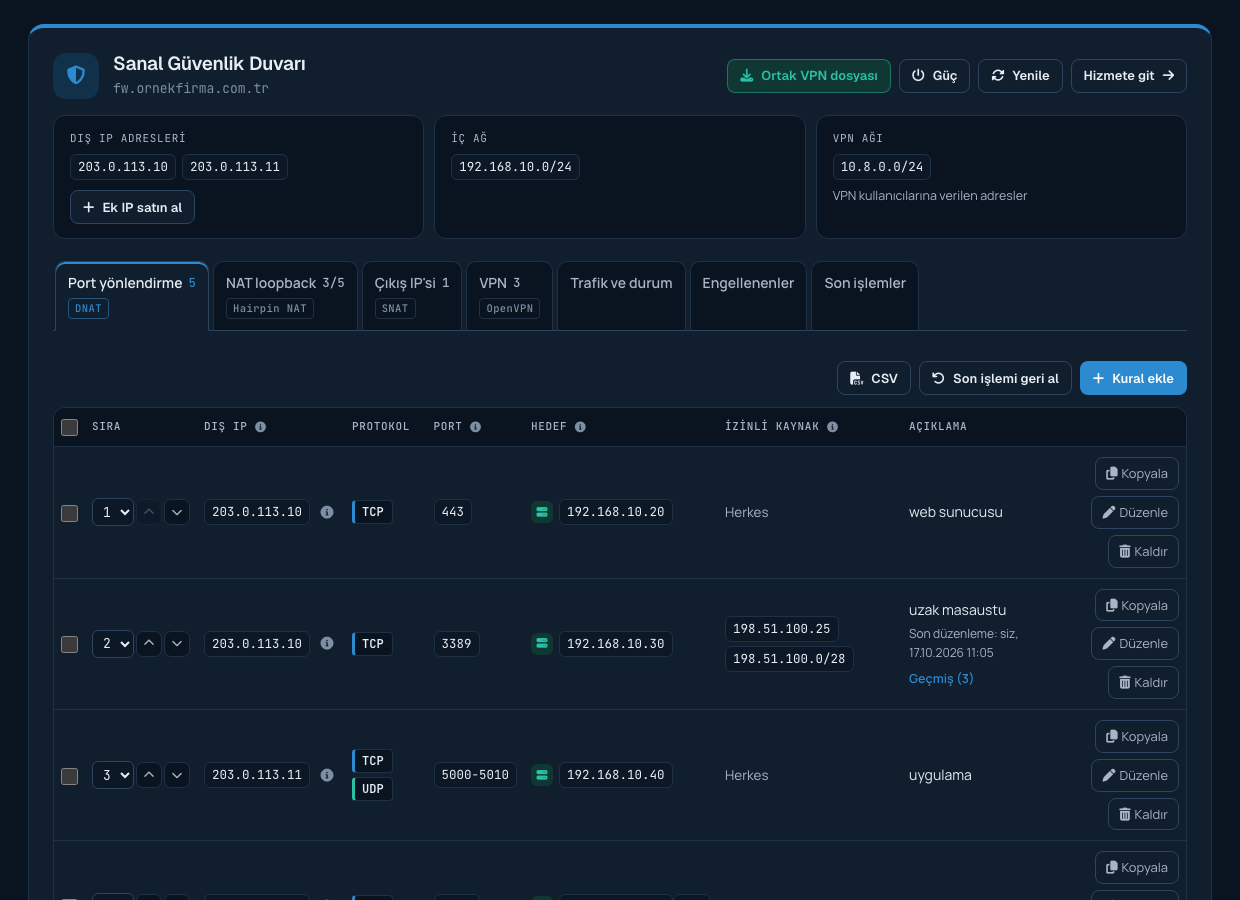Click Düzenle for the uzak masaustu rule
Viewport: 1240px width, 900px height.
tap(1135, 644)
